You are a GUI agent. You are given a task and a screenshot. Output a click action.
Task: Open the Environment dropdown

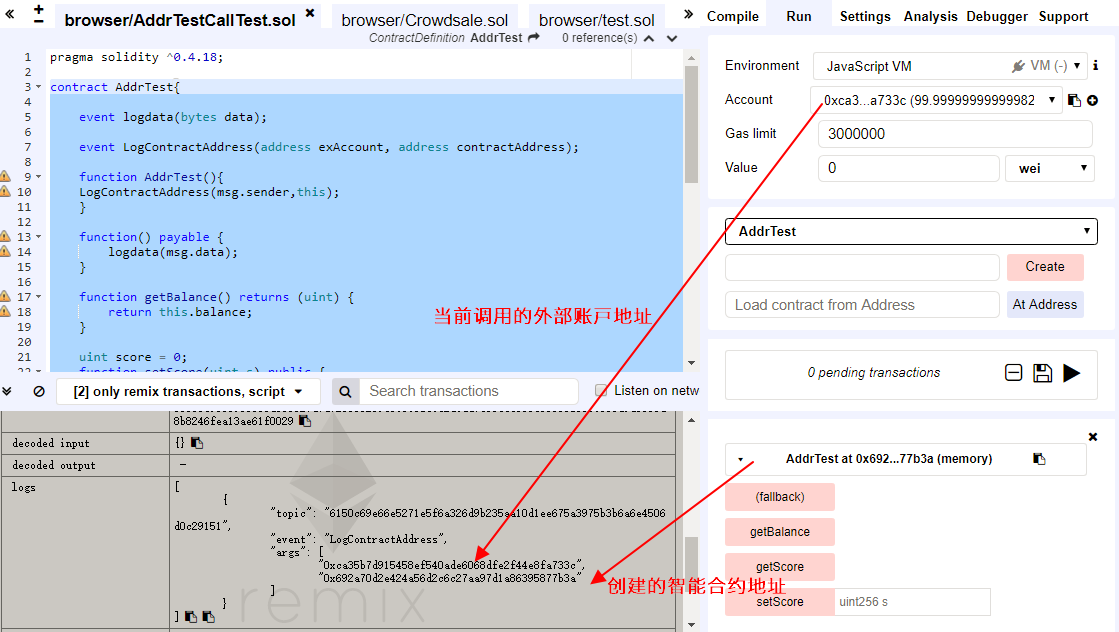(x=950, y=66)
